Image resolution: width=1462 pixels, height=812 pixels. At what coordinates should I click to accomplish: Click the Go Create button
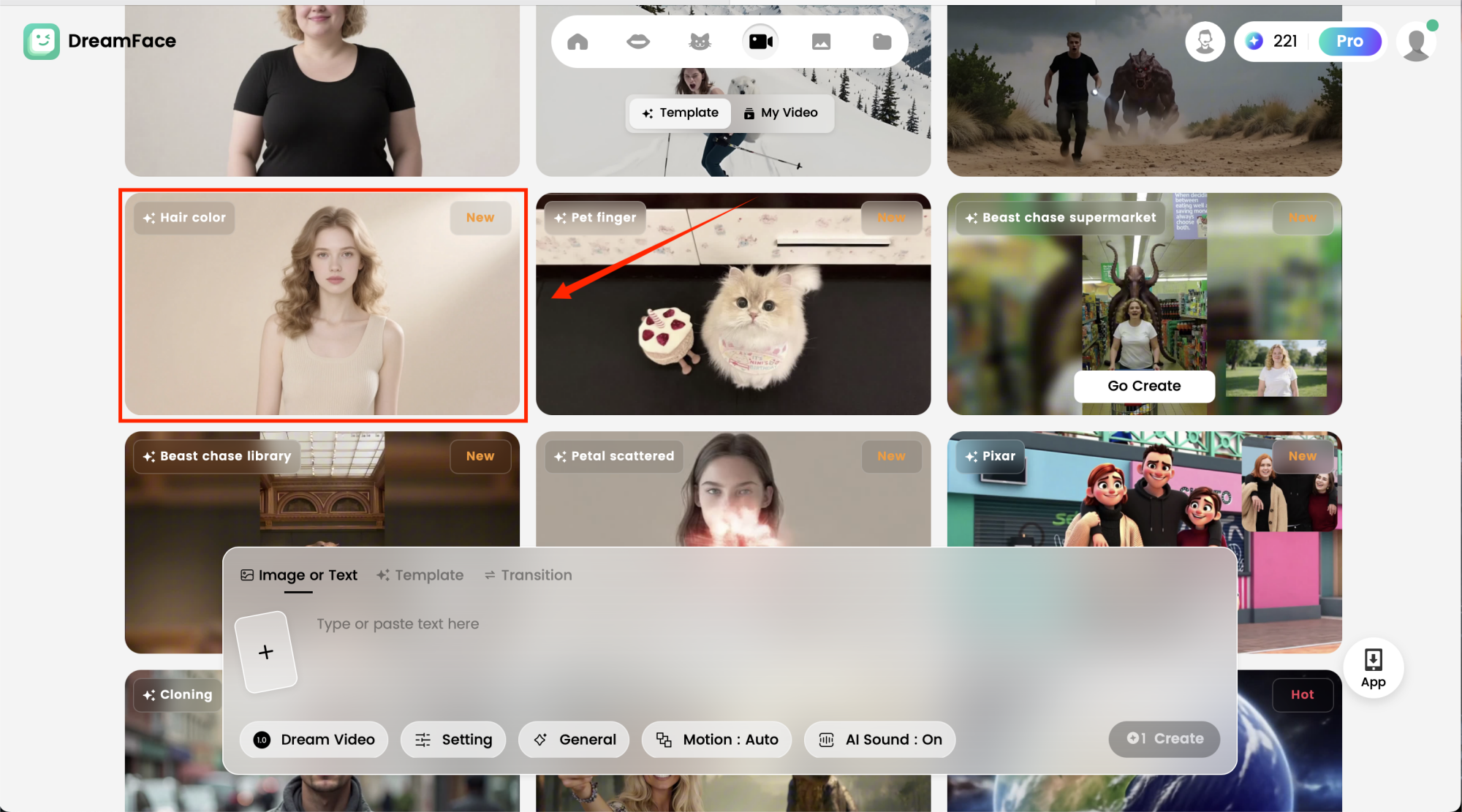pyautogui.click(x=1144, y=386)
